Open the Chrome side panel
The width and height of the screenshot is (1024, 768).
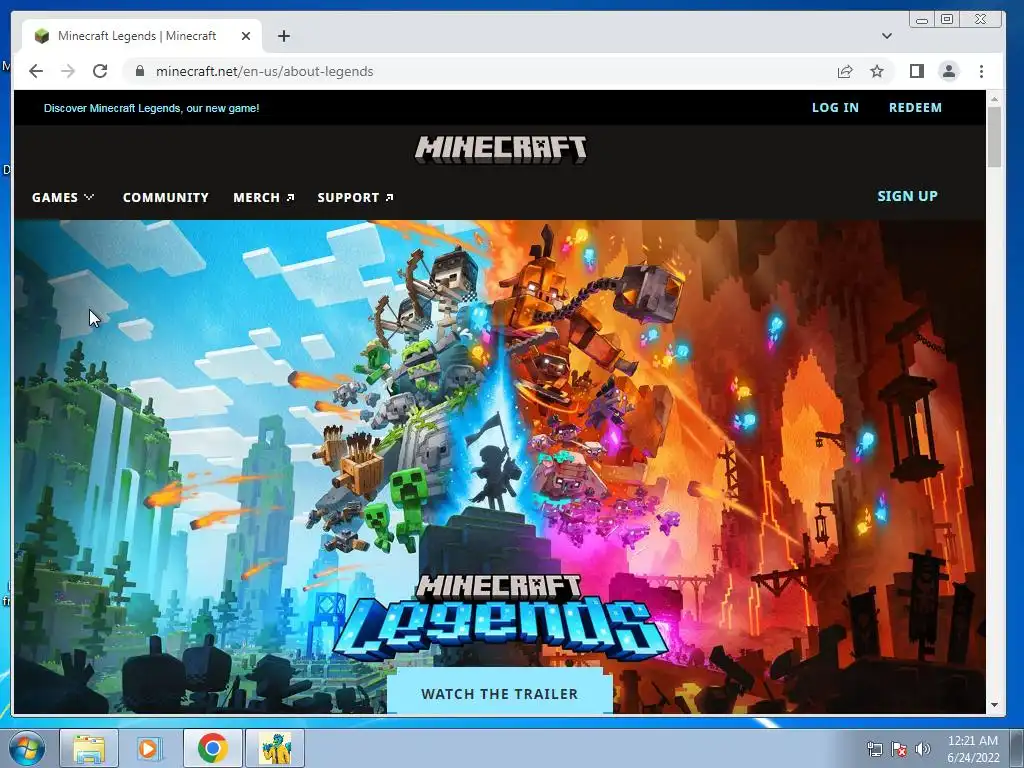(x=917, y=71)
